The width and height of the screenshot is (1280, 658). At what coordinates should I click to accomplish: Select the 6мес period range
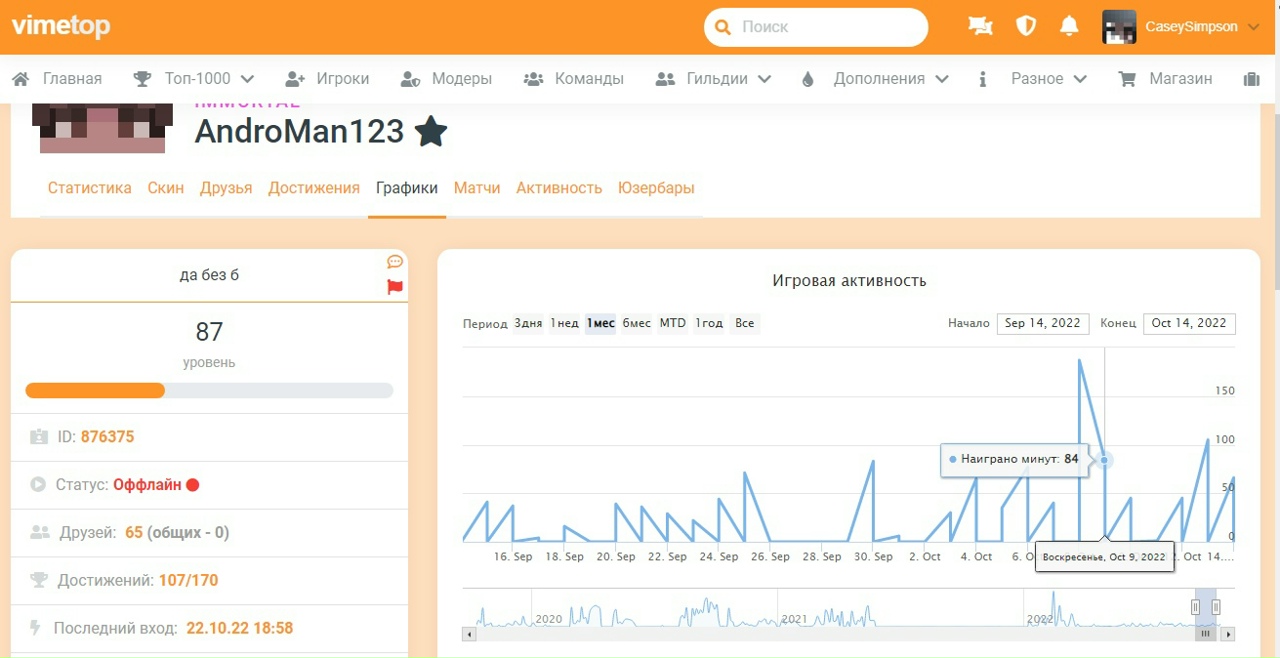[636, 323]
